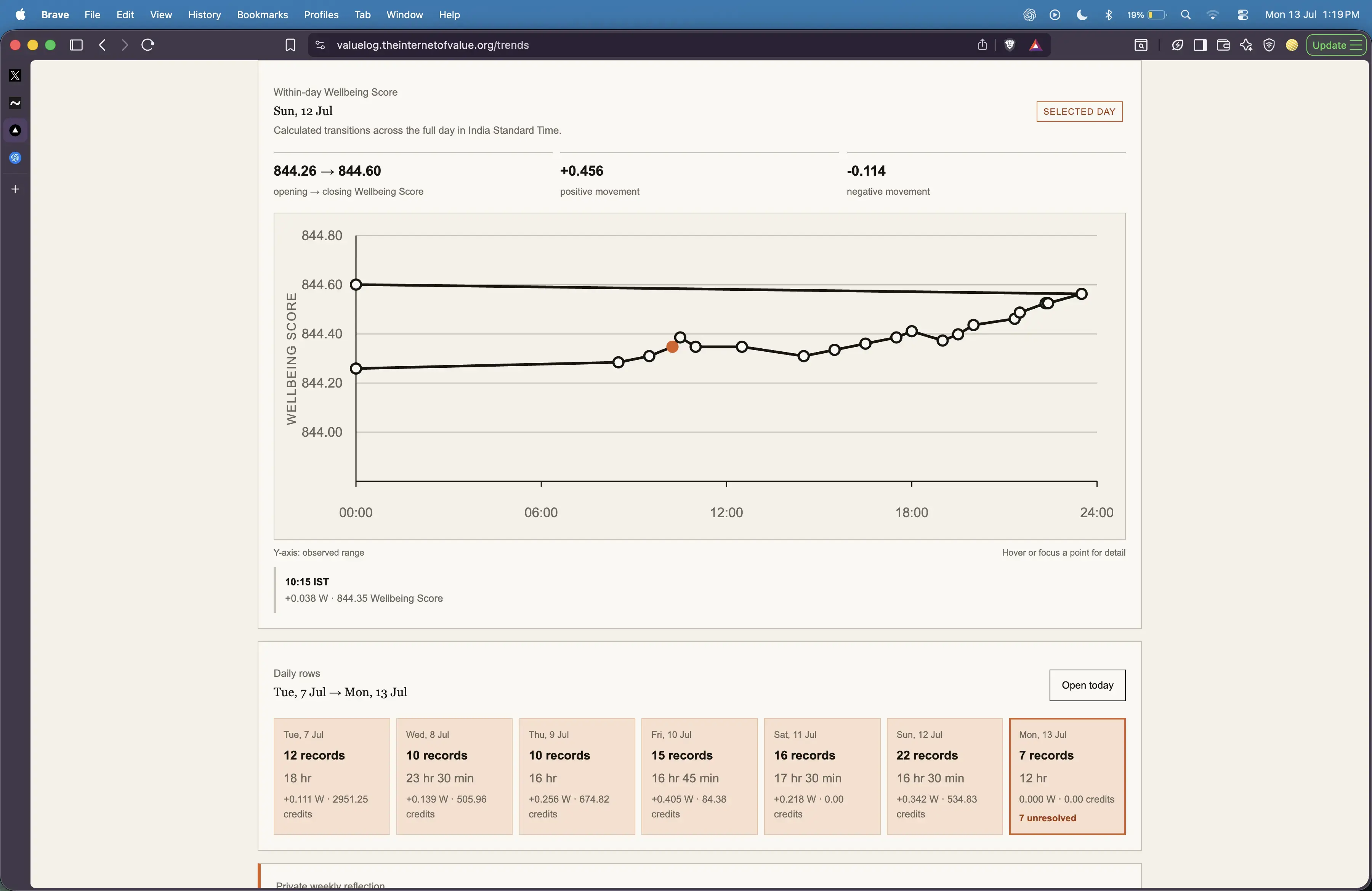Screen dimensions: 1372x891
Task: Open the second sidebar tab with wave icon
Action: point(16,103)
